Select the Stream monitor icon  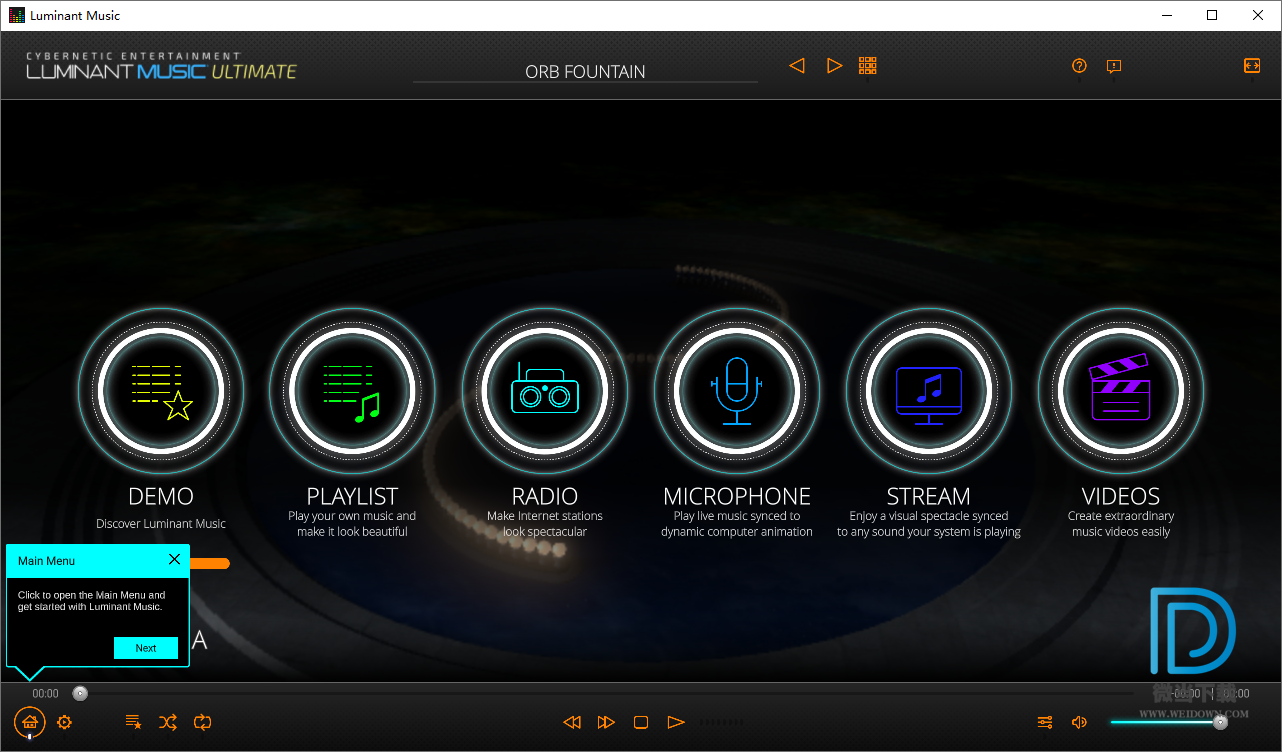tap(929, 390)
